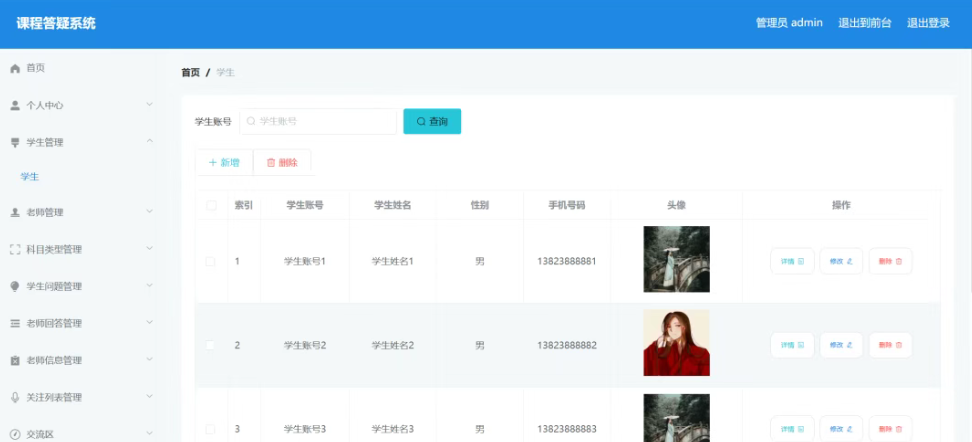Expand the 关注列表管理 chevron
This screenshot has height=442, width=972.
click(x=149, y=396)
